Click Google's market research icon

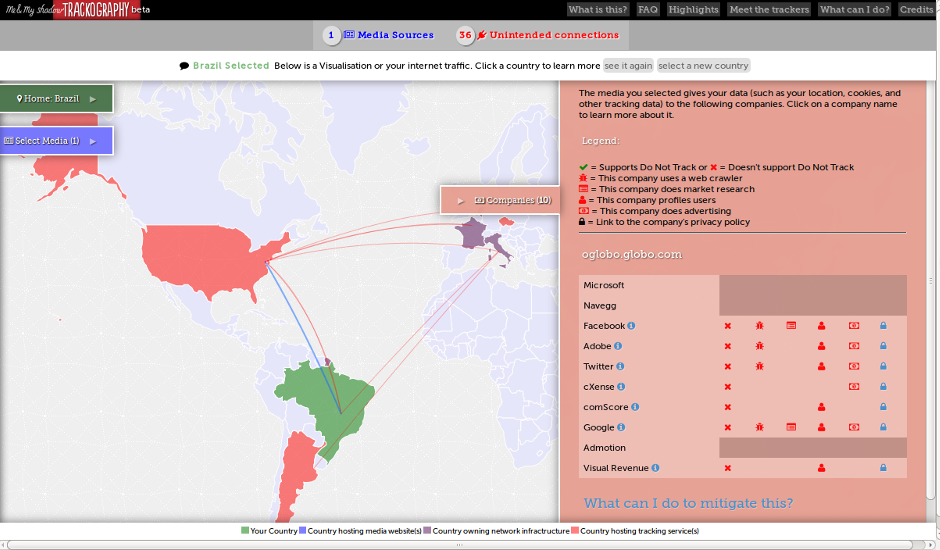791,427
